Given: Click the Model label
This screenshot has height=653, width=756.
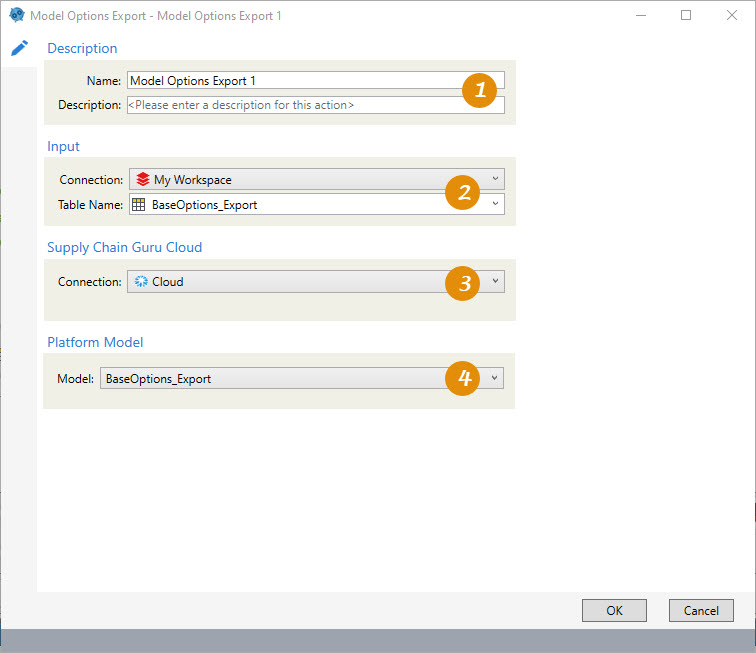Looking at the screenshot, I should point(76,379).
